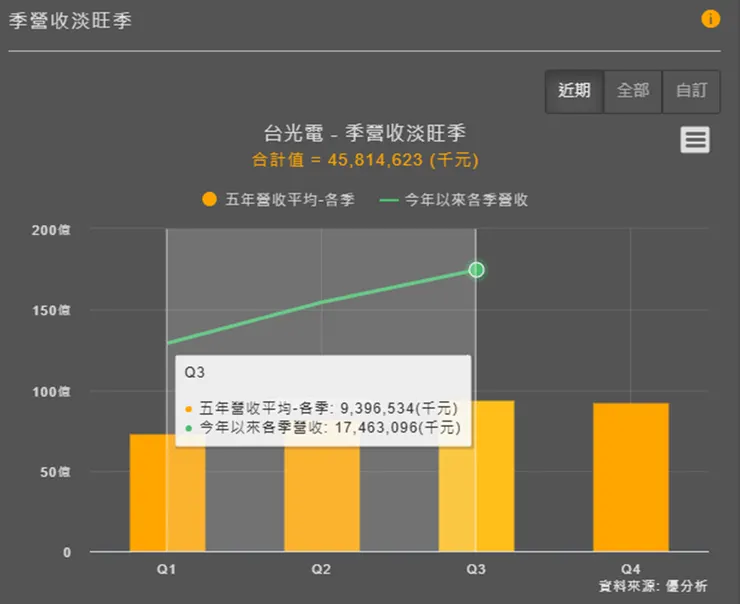Click the Q2 axis label

pyautogui.click(x=321, y=569)
